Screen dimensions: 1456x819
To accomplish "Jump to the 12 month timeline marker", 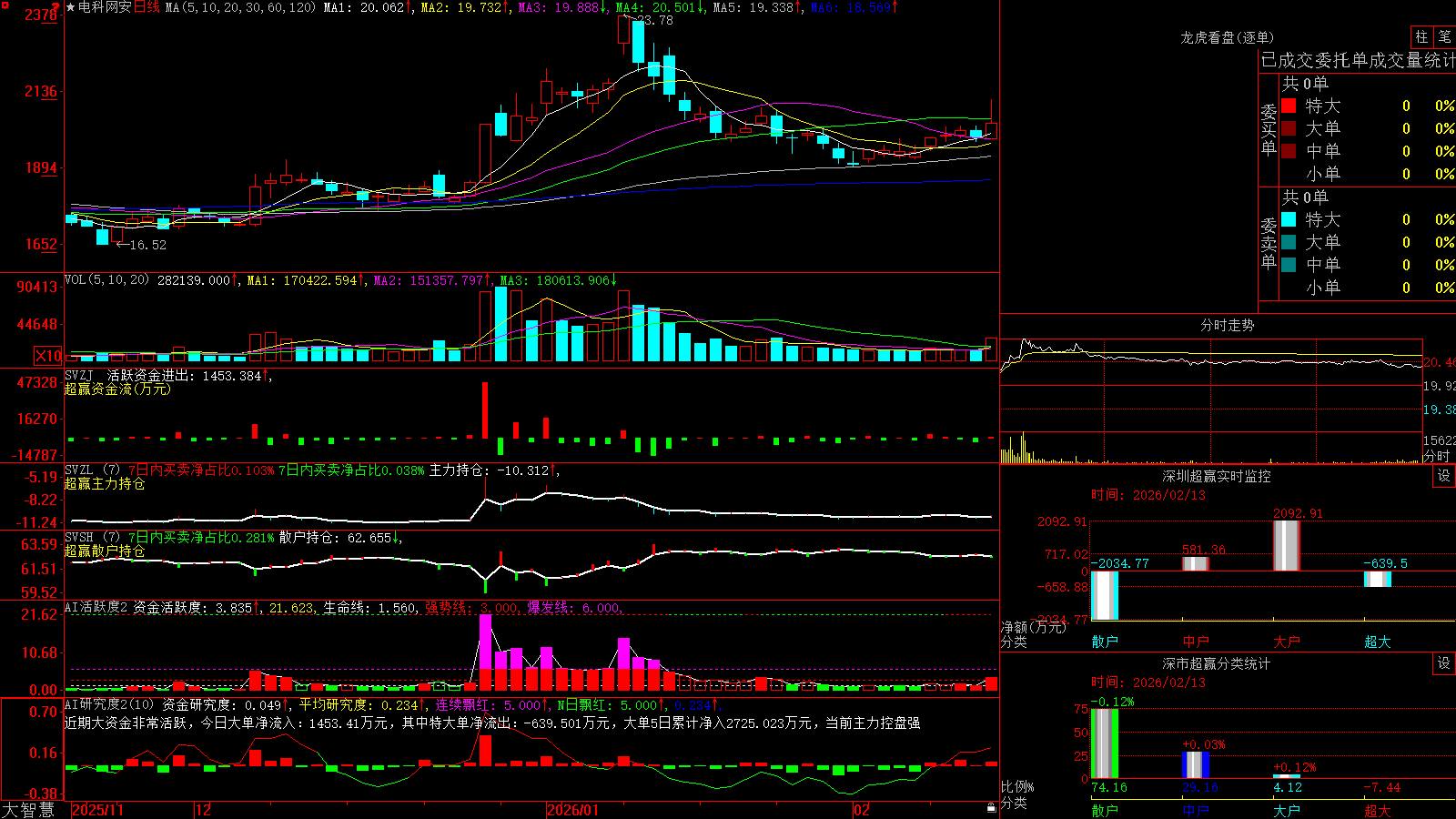I will (x=203, y=810).
